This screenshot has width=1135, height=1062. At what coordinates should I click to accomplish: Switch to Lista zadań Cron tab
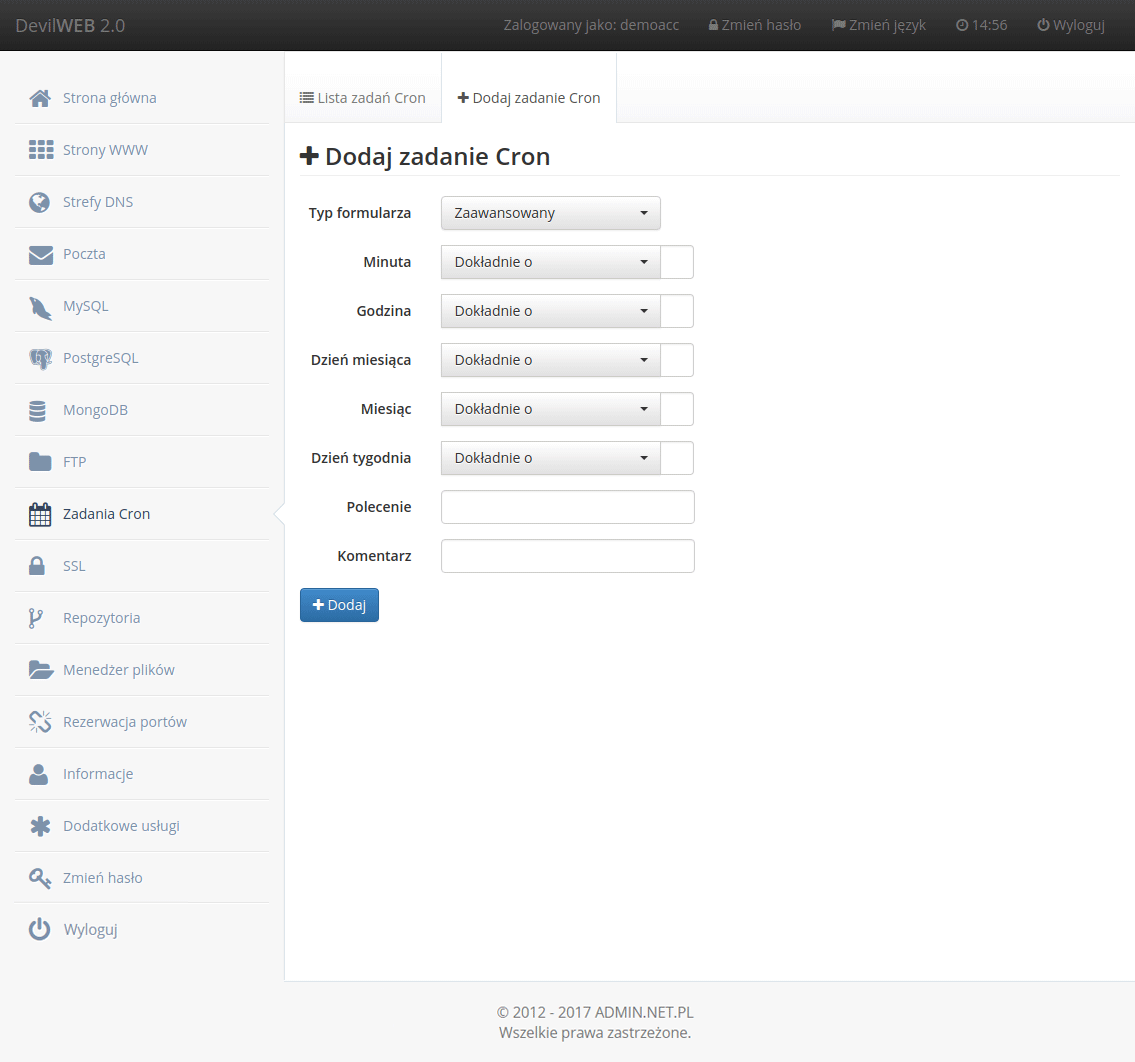click(363, 98)
